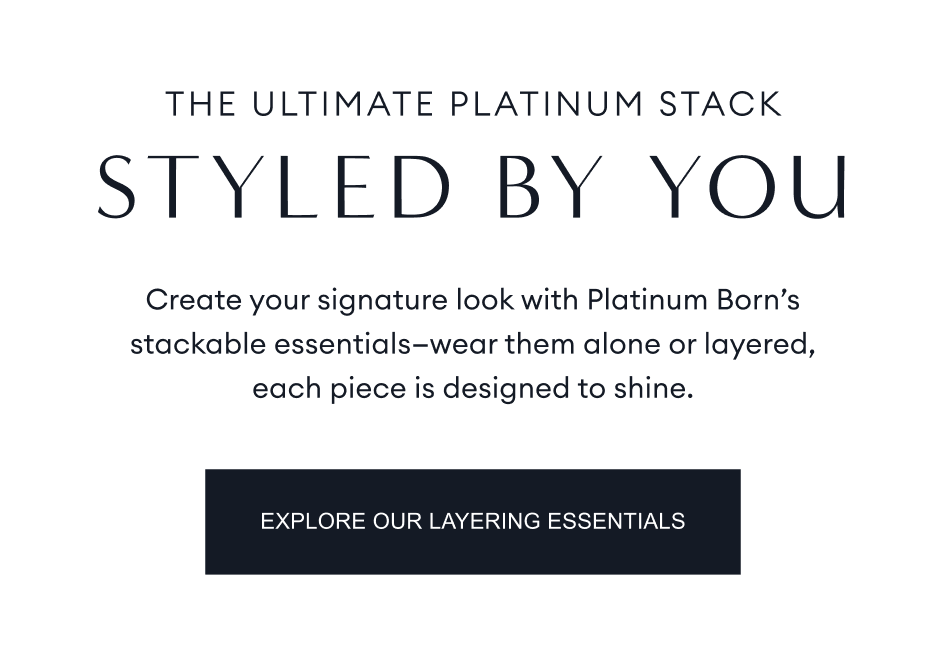Viewport: 941px width, 667px height.
Task: Click the "Styled By You" headline
Action: pyautogui.click(x=472, y=187)
